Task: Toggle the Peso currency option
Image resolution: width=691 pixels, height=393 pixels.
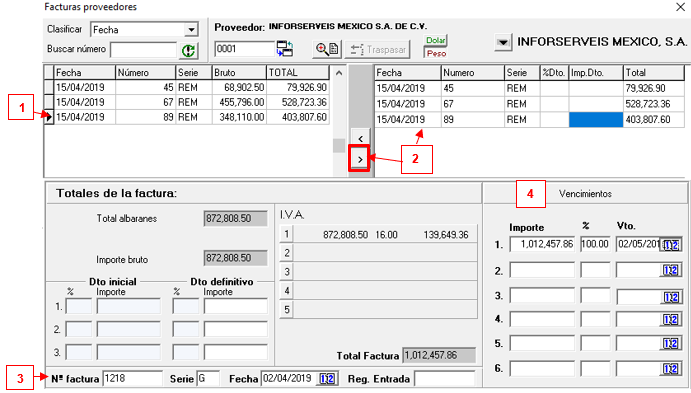Action: click(x=436, y=53)
